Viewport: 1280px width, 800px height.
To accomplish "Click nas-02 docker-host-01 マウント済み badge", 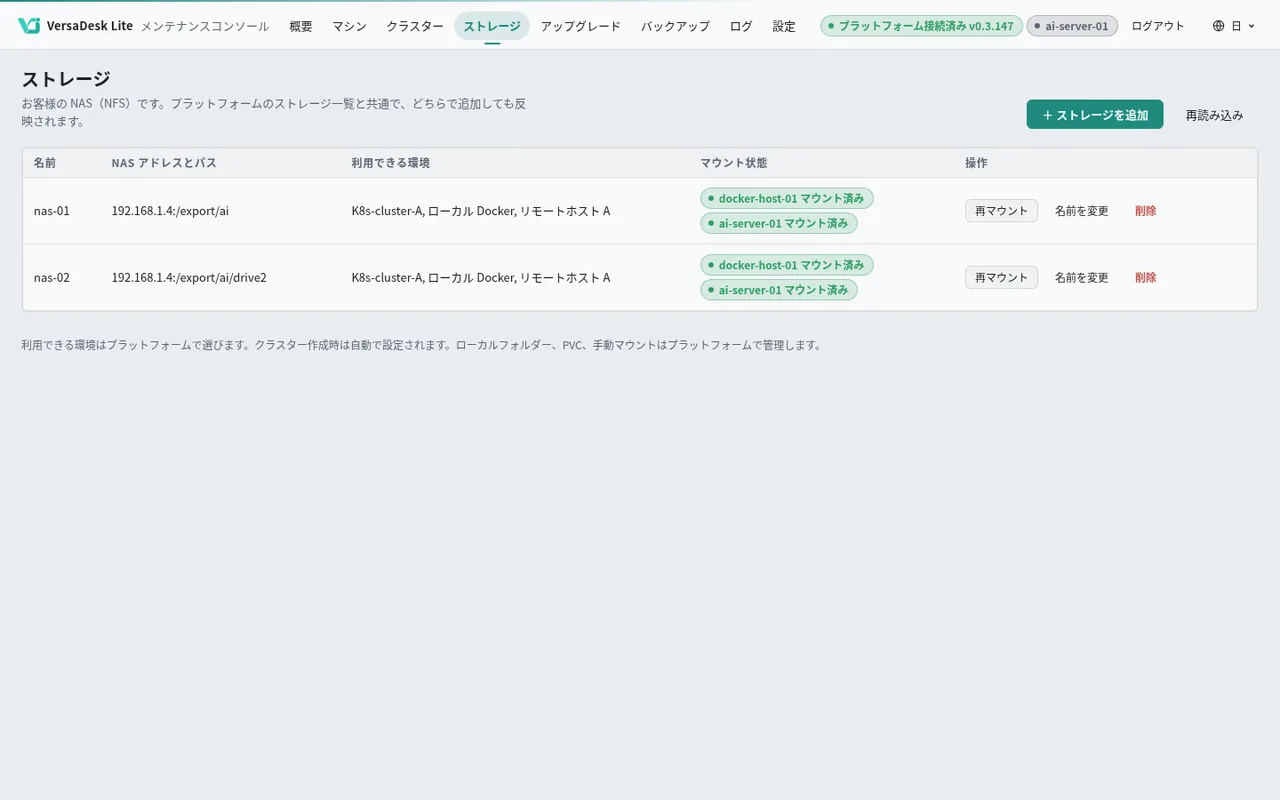I will click(787, 265).
